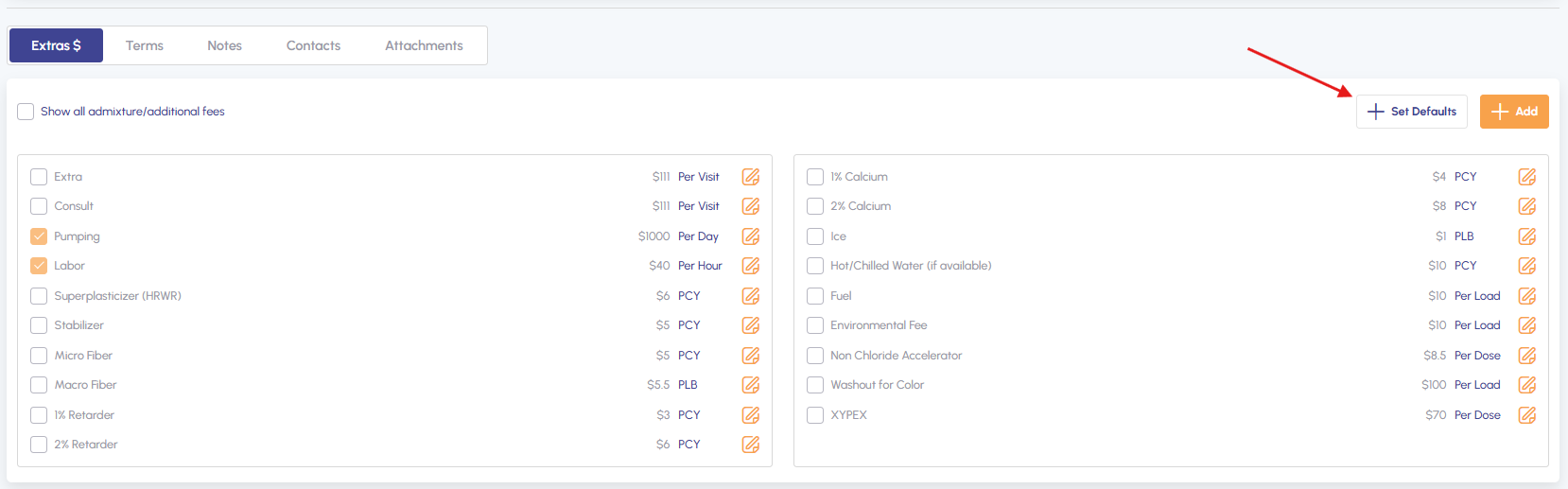
Task: Click the edit icon for XYPEX
Action: (x=1527, y=415)
